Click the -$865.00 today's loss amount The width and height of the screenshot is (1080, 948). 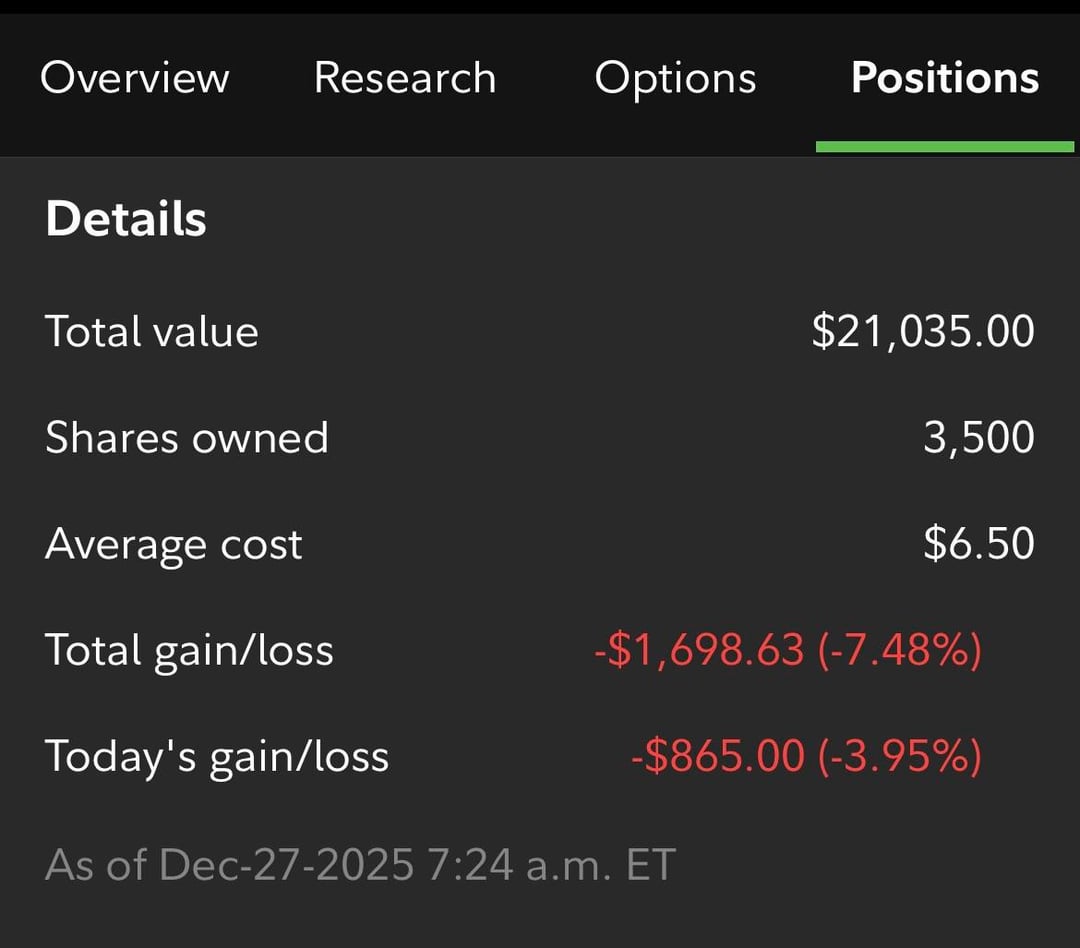(x=718, y=756)
